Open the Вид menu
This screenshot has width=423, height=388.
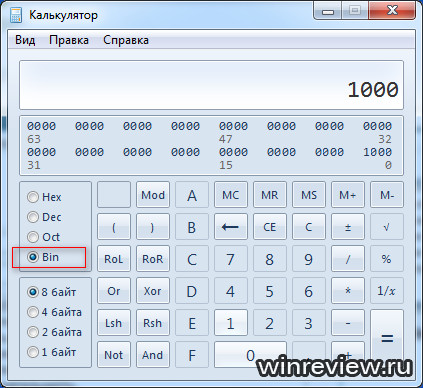25,40
